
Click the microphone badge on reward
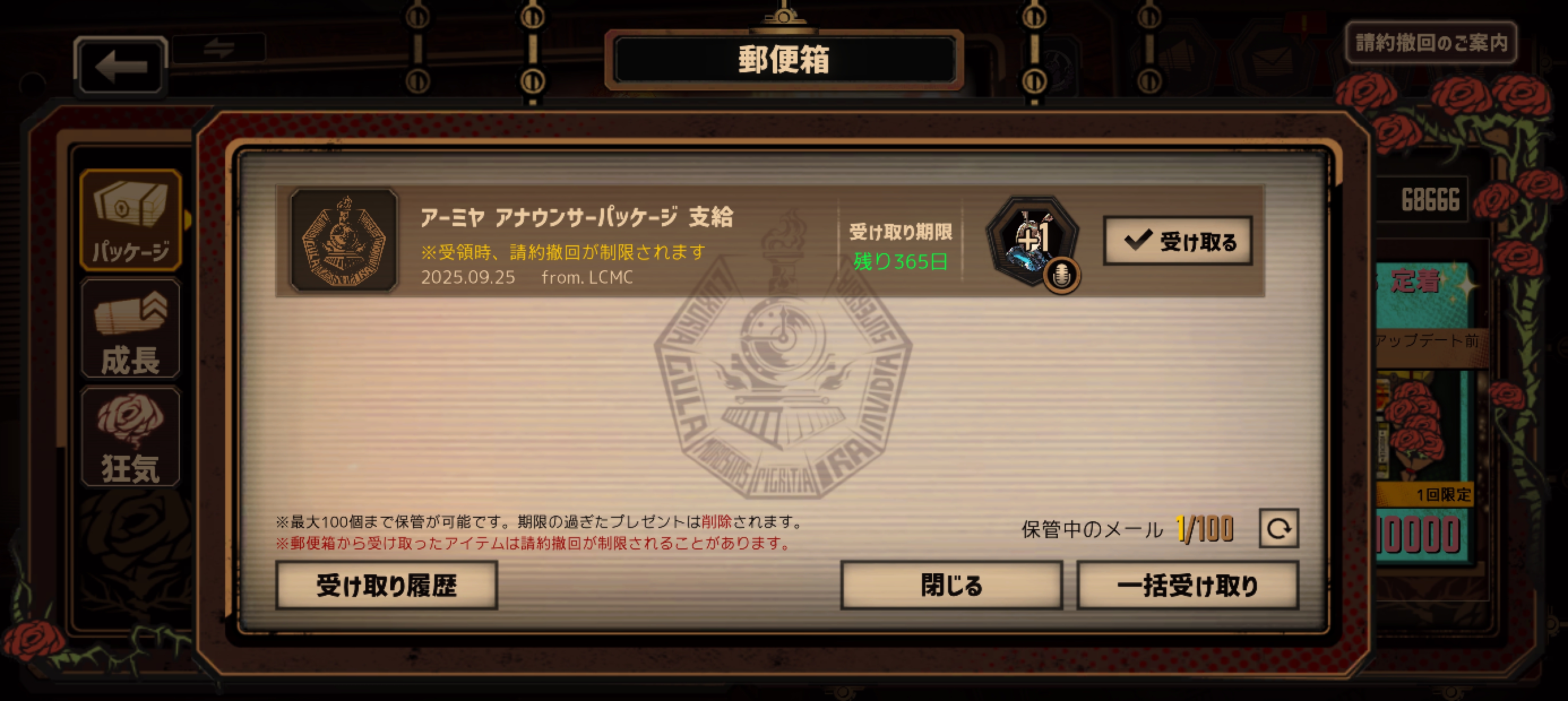pyautogui.click(x=1062, y=276)
